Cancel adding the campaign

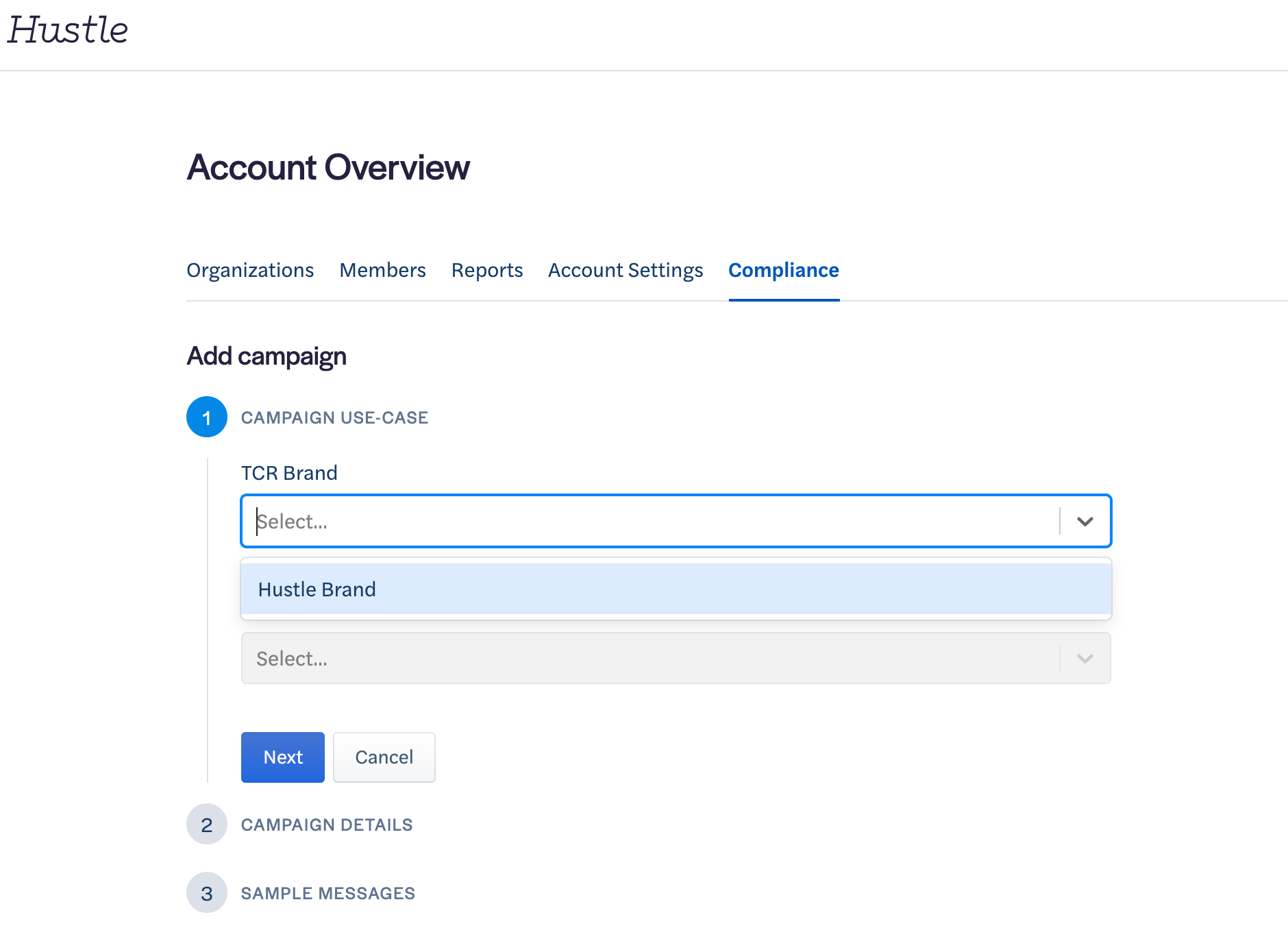click(x=384, y=757)
